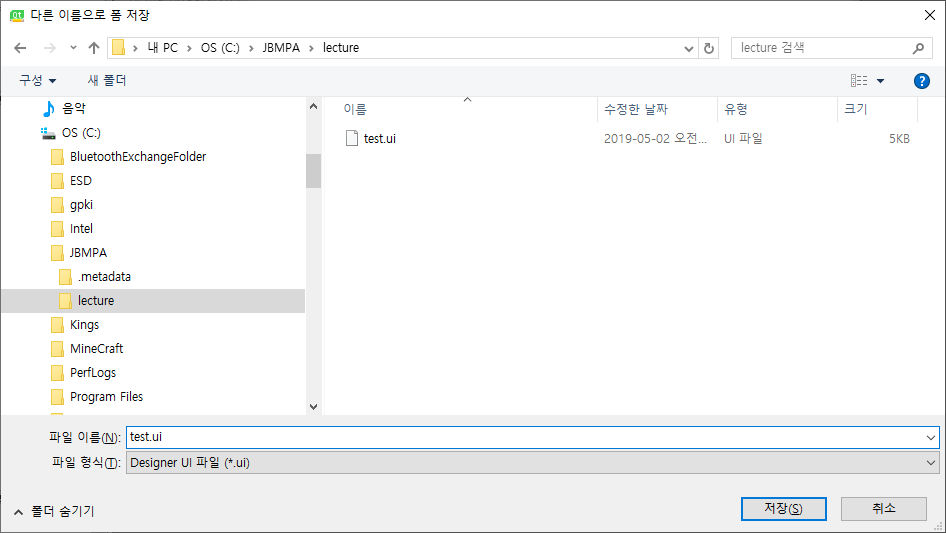Click the search magnifier icon

click(918, 48)
